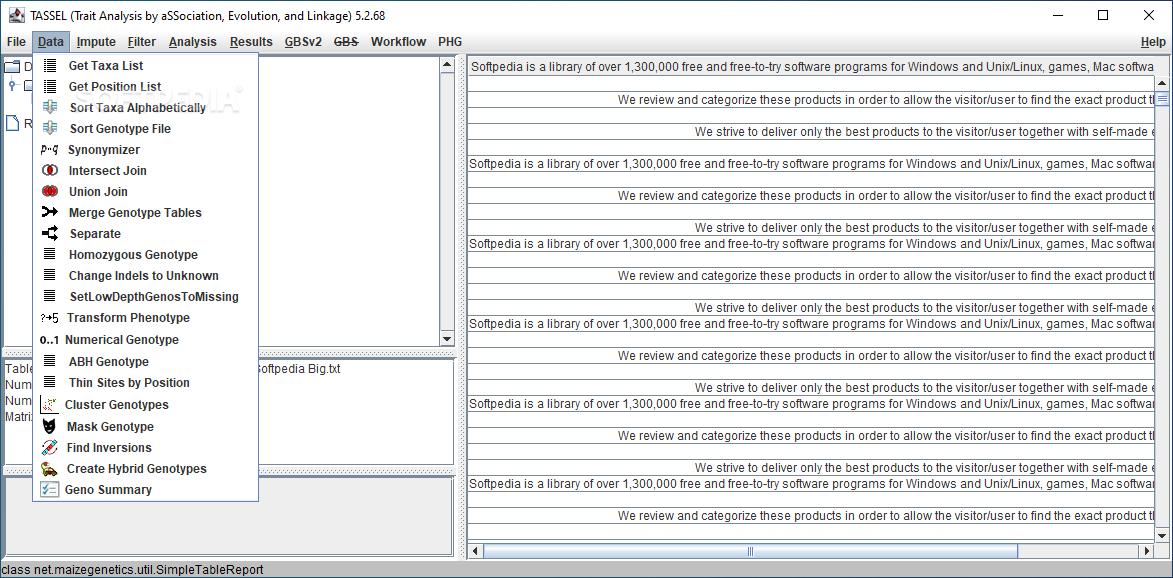This screenshot has width=1173, height=578.
Task: Choose Transform Phenotype menu entry
Action: pyautogui.click(x=146, y=318)
